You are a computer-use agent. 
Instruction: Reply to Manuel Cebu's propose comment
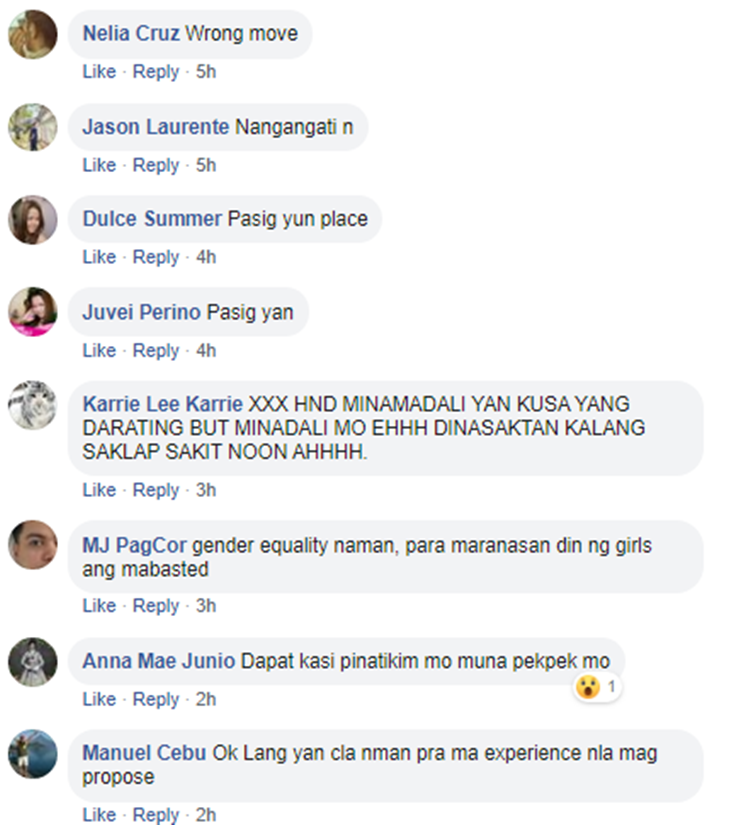pos(156,815)
